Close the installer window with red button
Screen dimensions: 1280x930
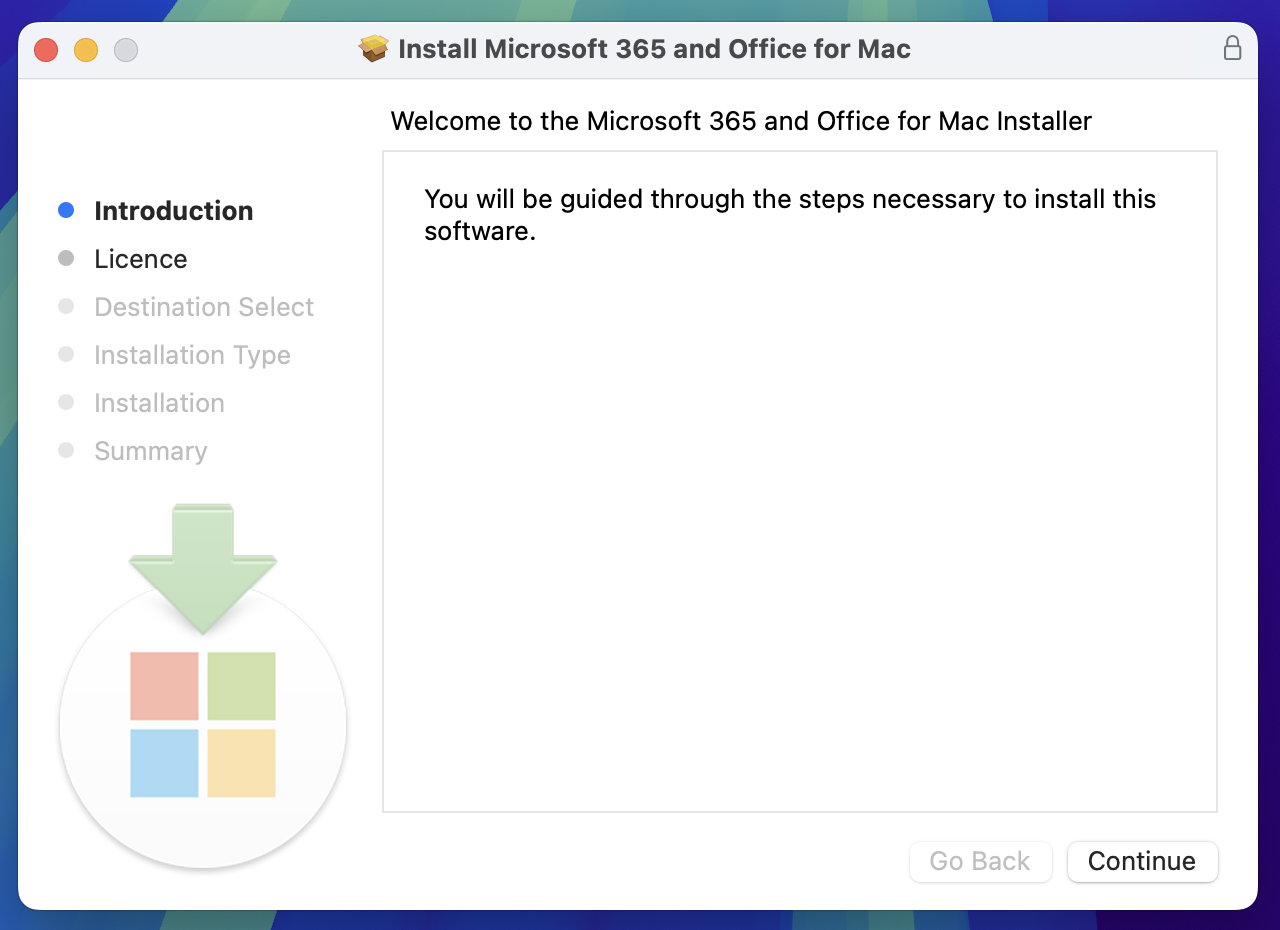(x=46, y=49)
